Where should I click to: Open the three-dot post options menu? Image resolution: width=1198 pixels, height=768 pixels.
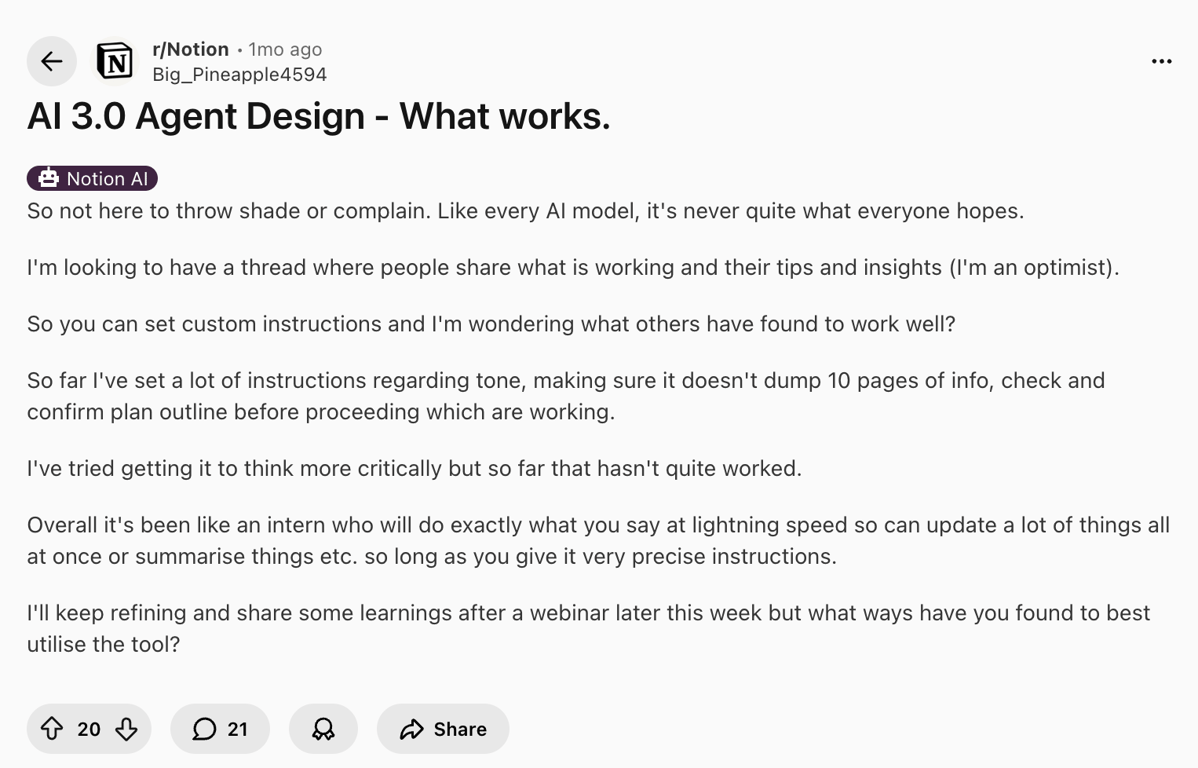[x=1161, y=61]
